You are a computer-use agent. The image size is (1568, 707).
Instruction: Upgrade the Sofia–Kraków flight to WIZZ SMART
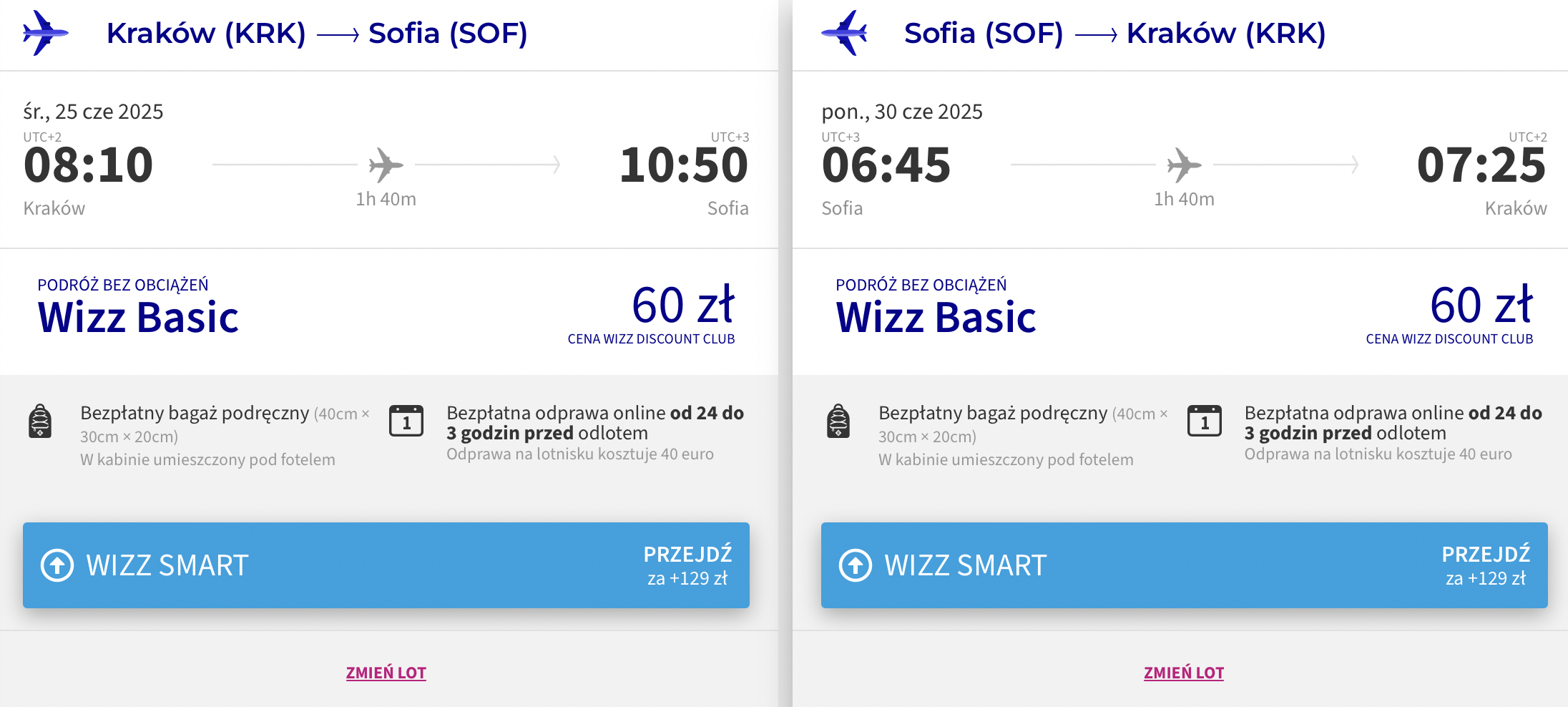tap(1185, 565)
